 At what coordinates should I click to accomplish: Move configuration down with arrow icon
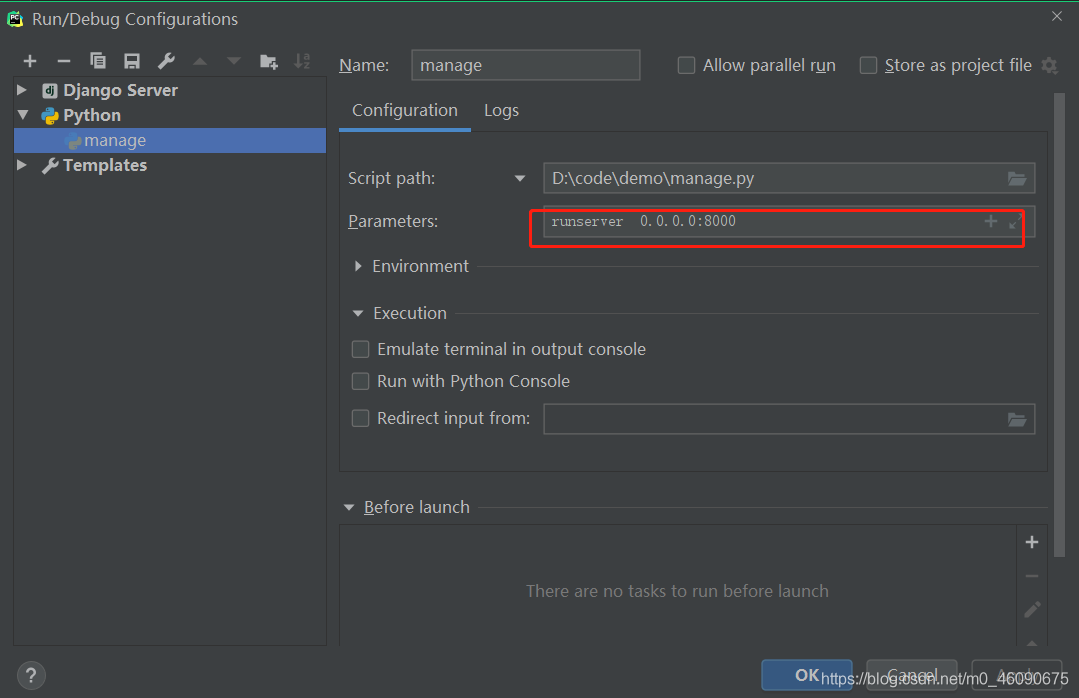[234, 61]
